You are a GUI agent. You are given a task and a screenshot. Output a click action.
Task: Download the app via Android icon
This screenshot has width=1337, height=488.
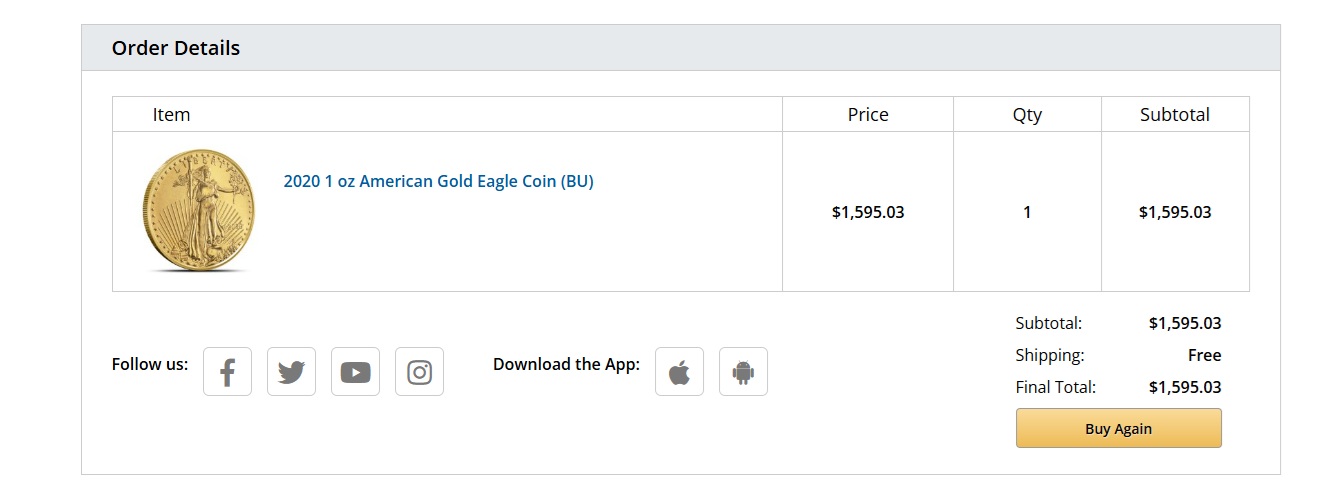click(x=743, y=372)
